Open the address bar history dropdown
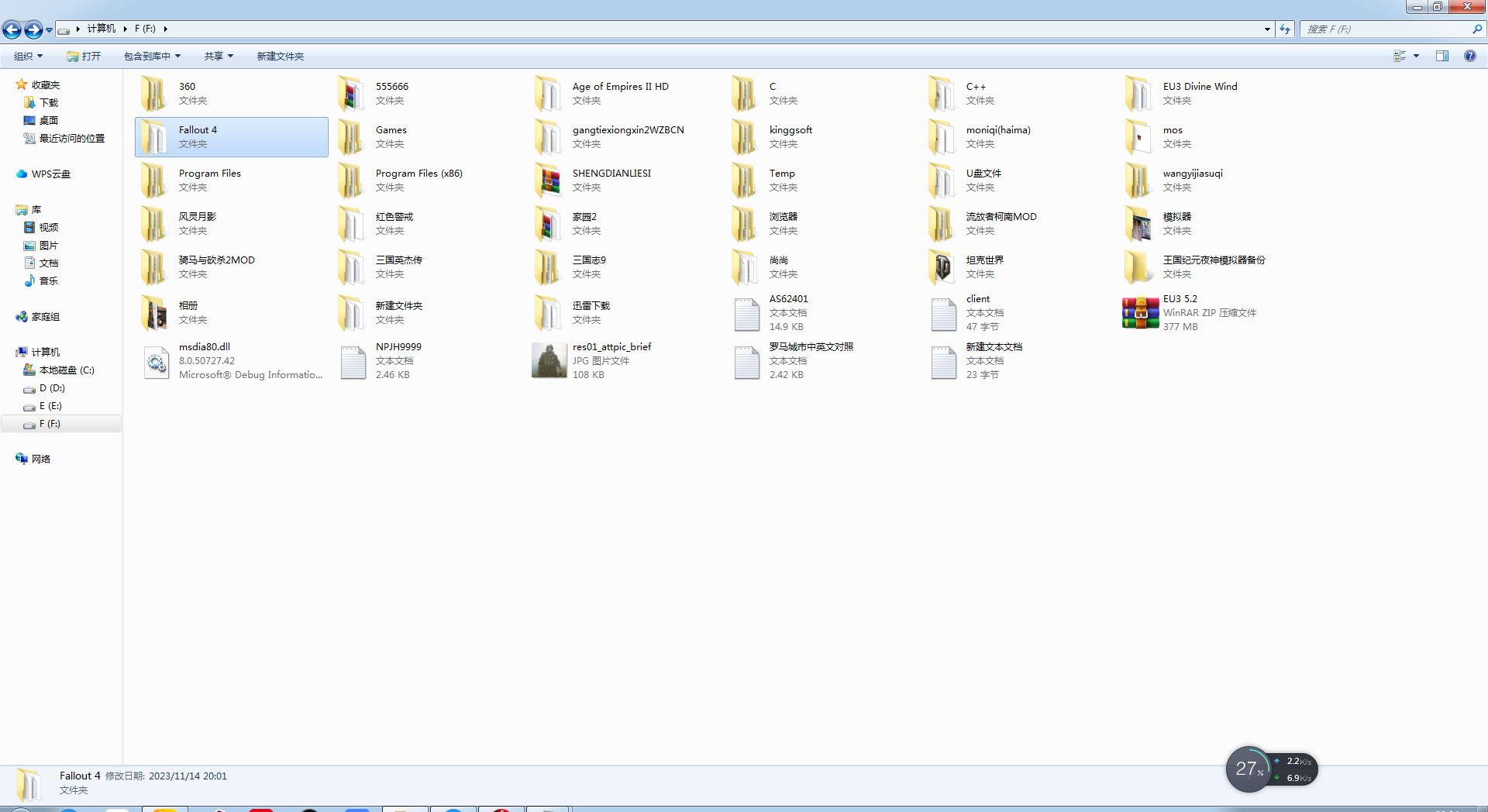The width and height of the screenshot is (1488, 812). point(1267,29)
